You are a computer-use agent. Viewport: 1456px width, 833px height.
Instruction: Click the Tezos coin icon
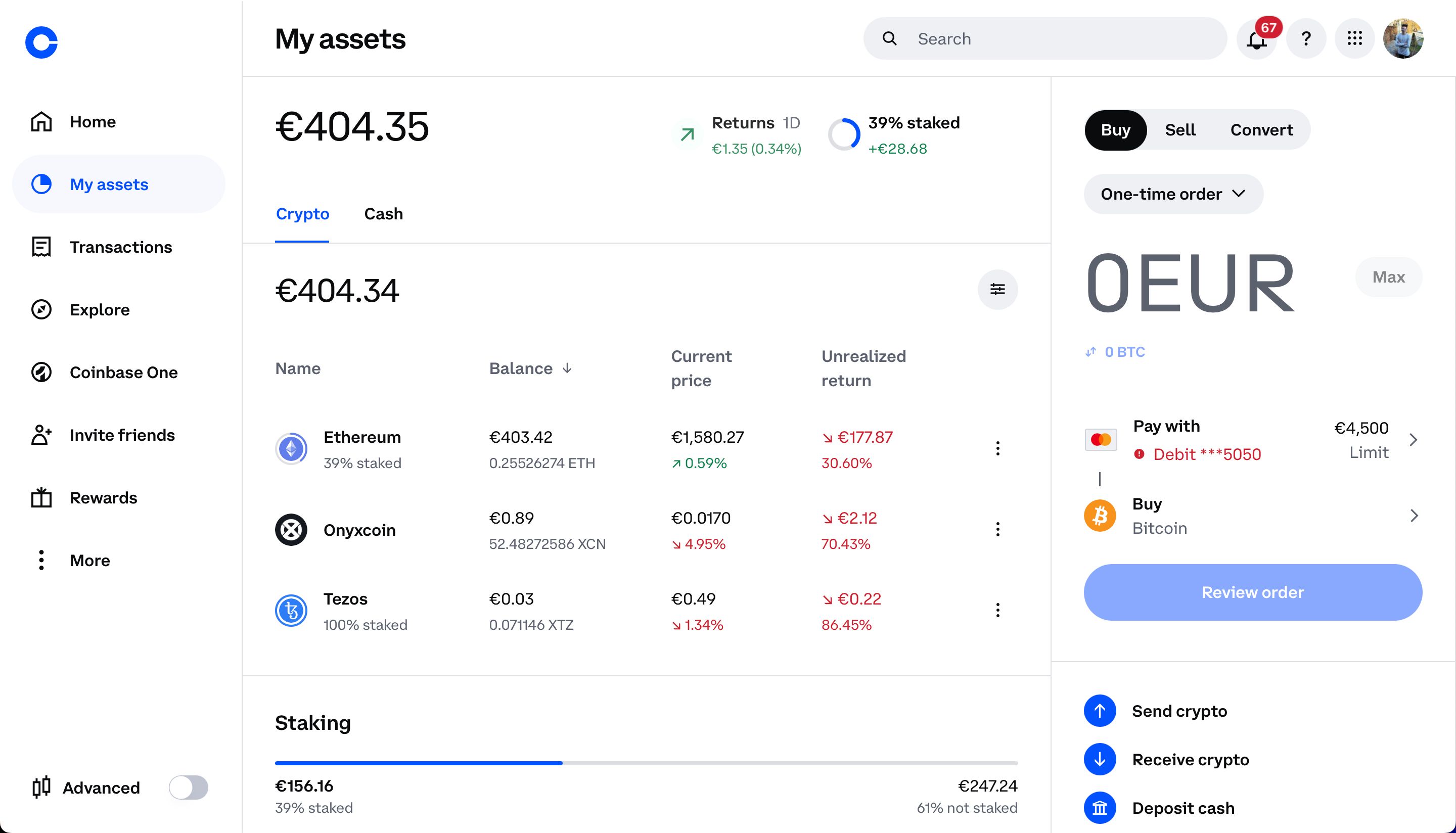click(291, 611)
